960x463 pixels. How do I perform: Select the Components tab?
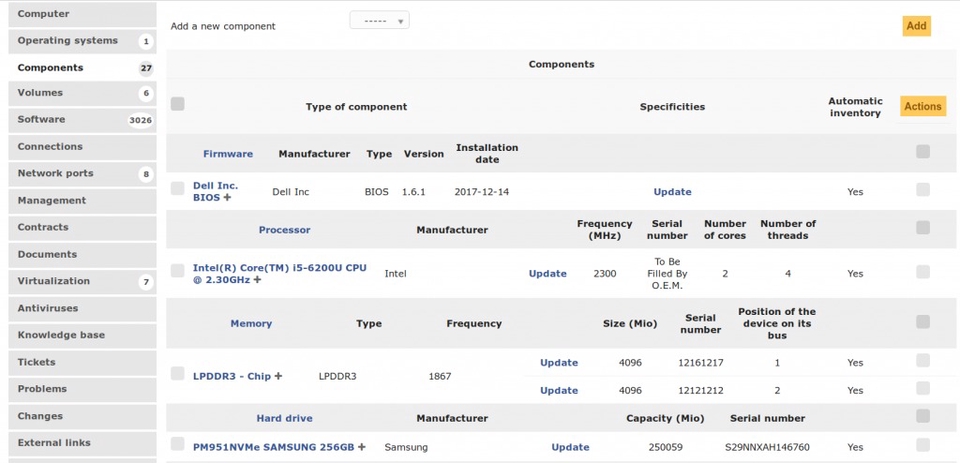click(x=82, y=68)
